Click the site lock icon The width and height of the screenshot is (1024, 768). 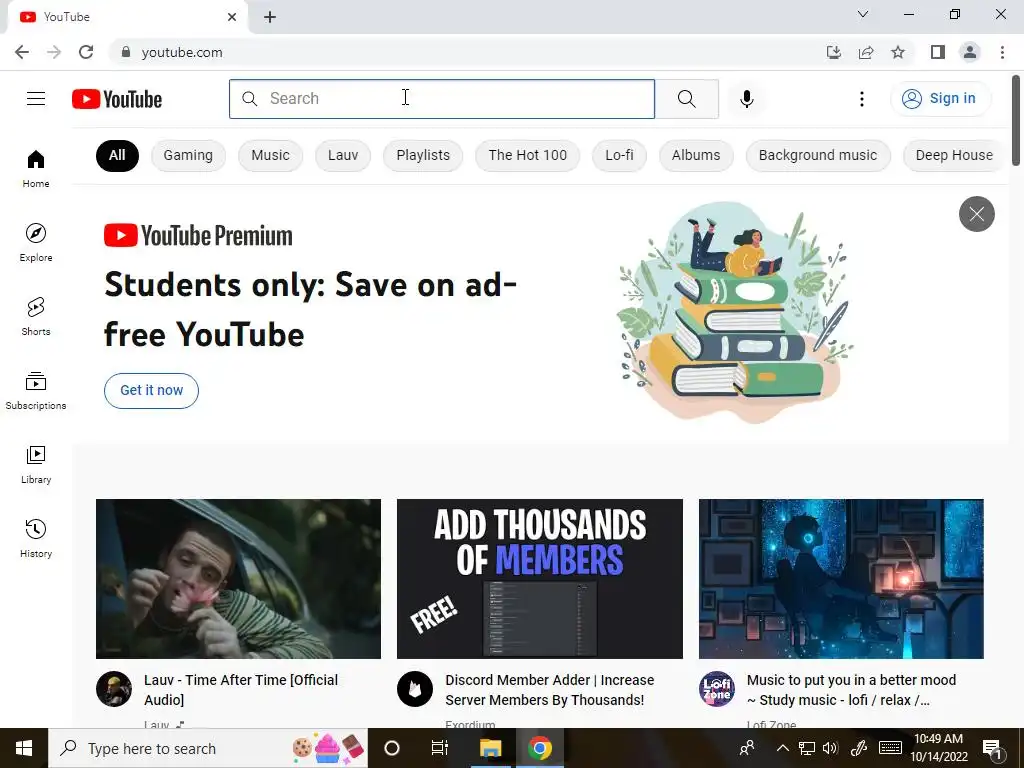(x=126, y=52)
